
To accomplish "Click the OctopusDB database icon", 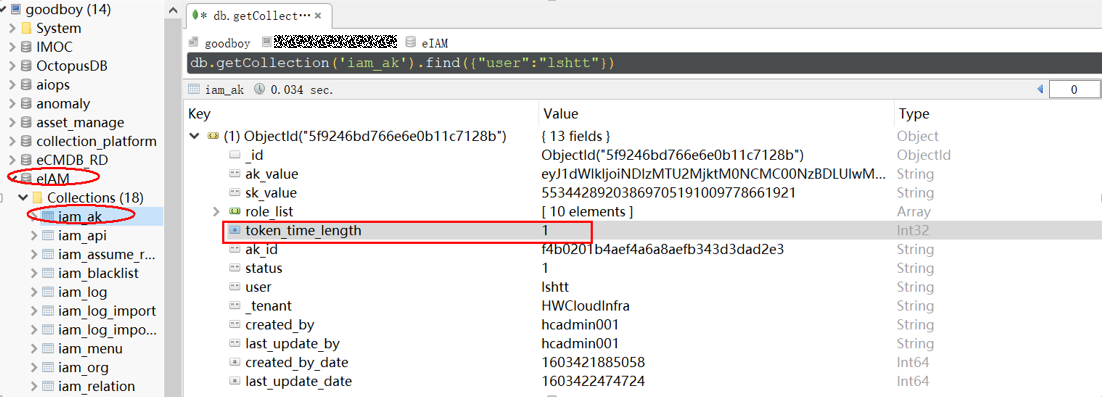I will [x=27, y=66].
